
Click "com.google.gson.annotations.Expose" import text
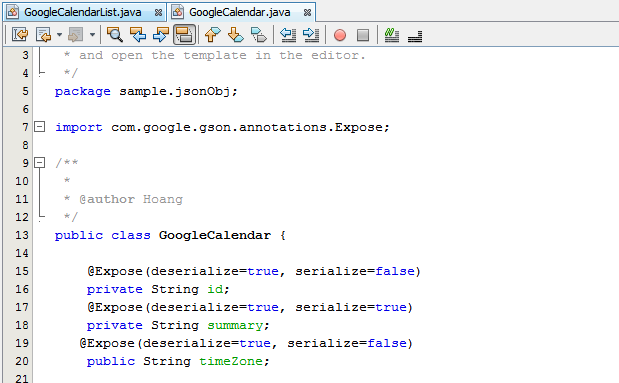tap(247, 128)
